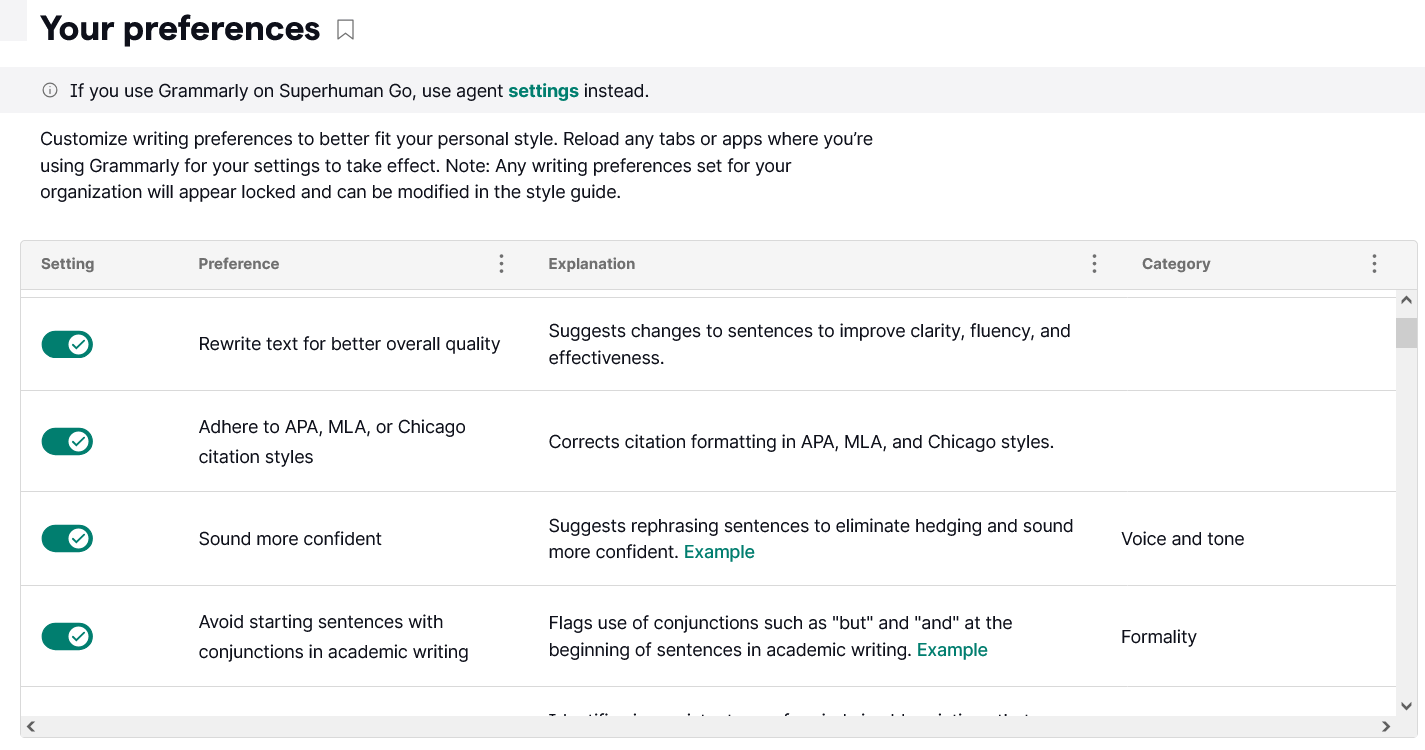Switch off Avoid starting sentences with conjunctions
Image resolution: width=1425 pixels, height=750 pixels.
click(x=67, y=637)
